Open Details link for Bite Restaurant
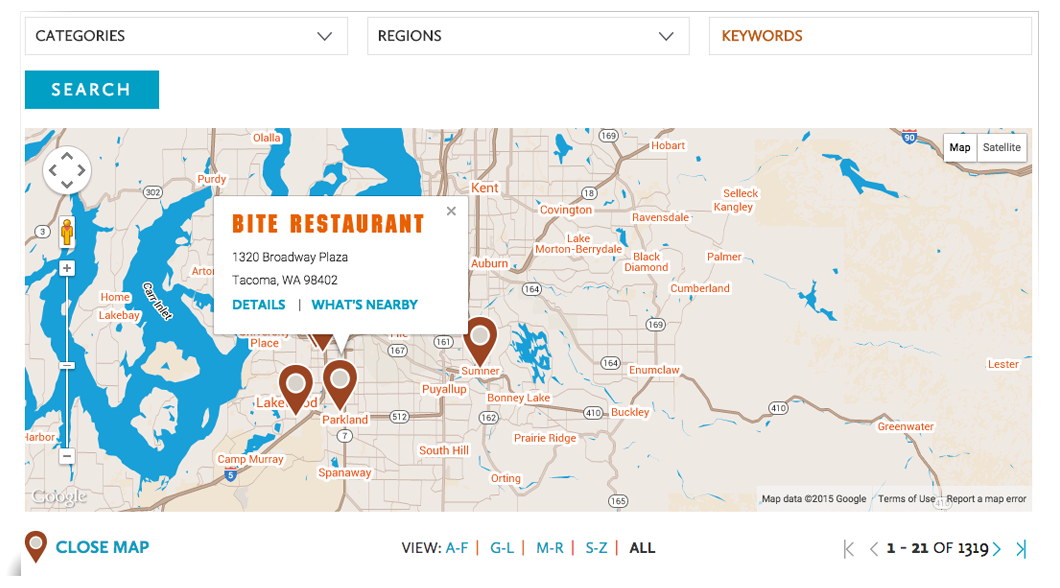The width and height of the screenshot is (1060, 588). (258, 305)
